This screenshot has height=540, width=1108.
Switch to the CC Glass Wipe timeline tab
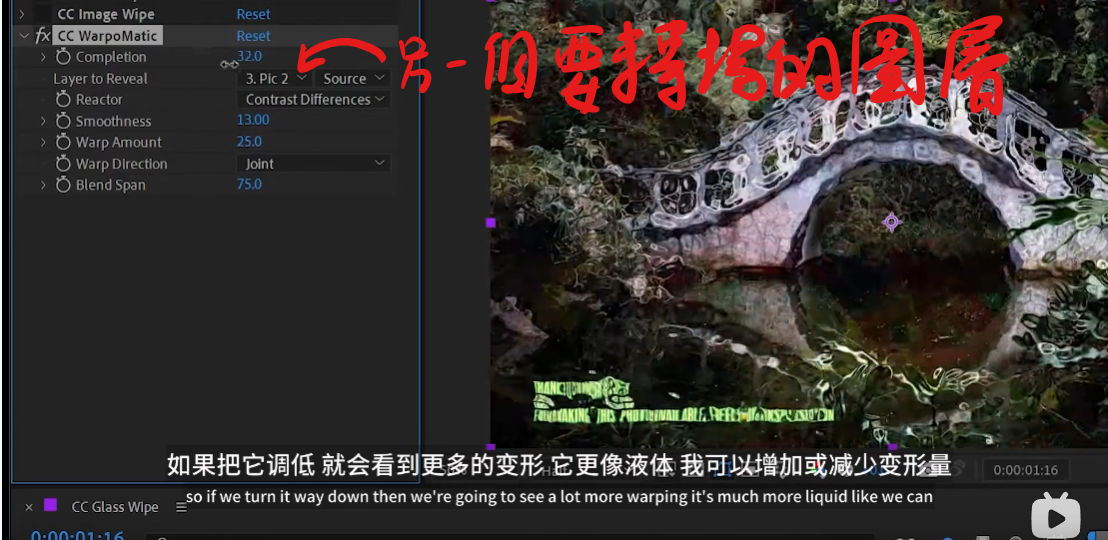coord(114,507)
